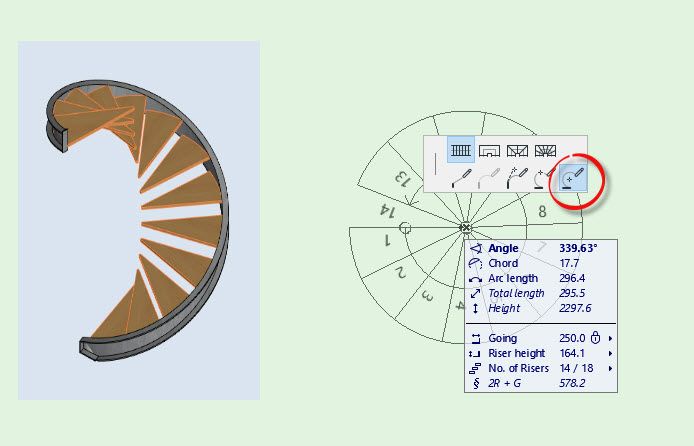The height and width of the screenshot is (446, 694).
Task: Click the No. of Risers label
Action: [518, 368]
